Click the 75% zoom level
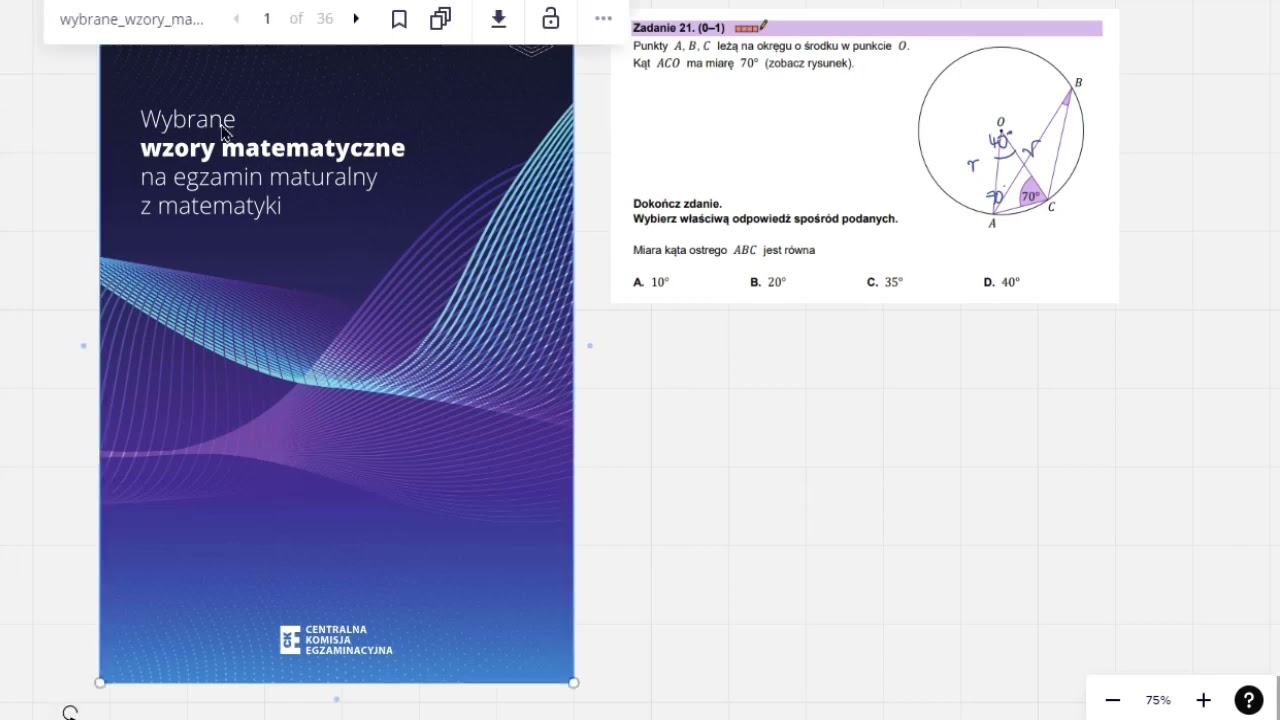This screenshot has width=1280, height=720. 1158,700
